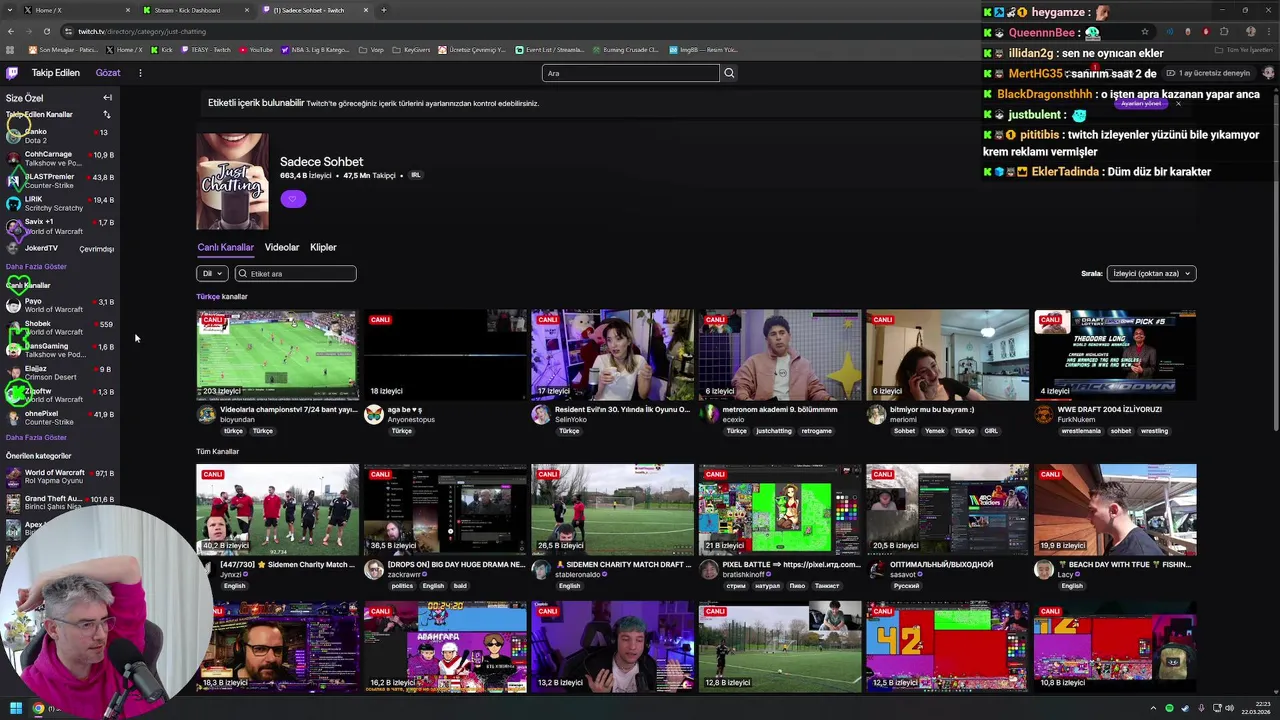Go back with the browser back arrow
Viewport: 1280px width, 720px height.
(x=12, y=31)
